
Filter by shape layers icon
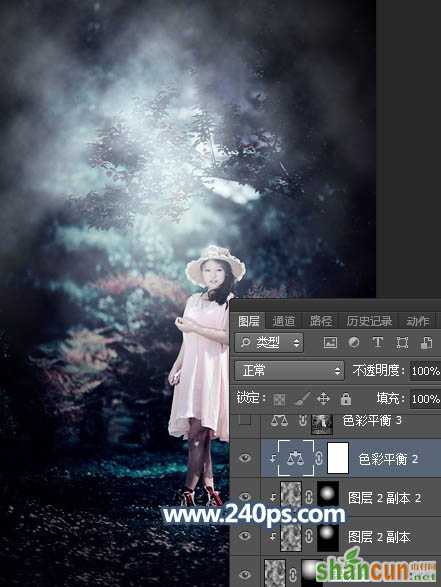402,343
